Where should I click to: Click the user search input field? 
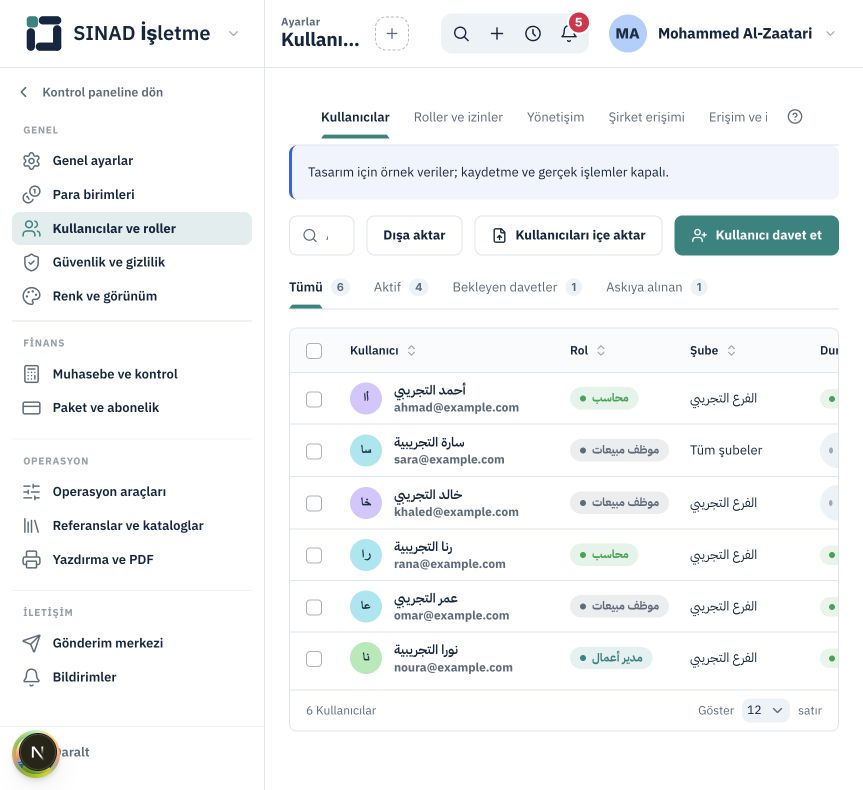321,236
